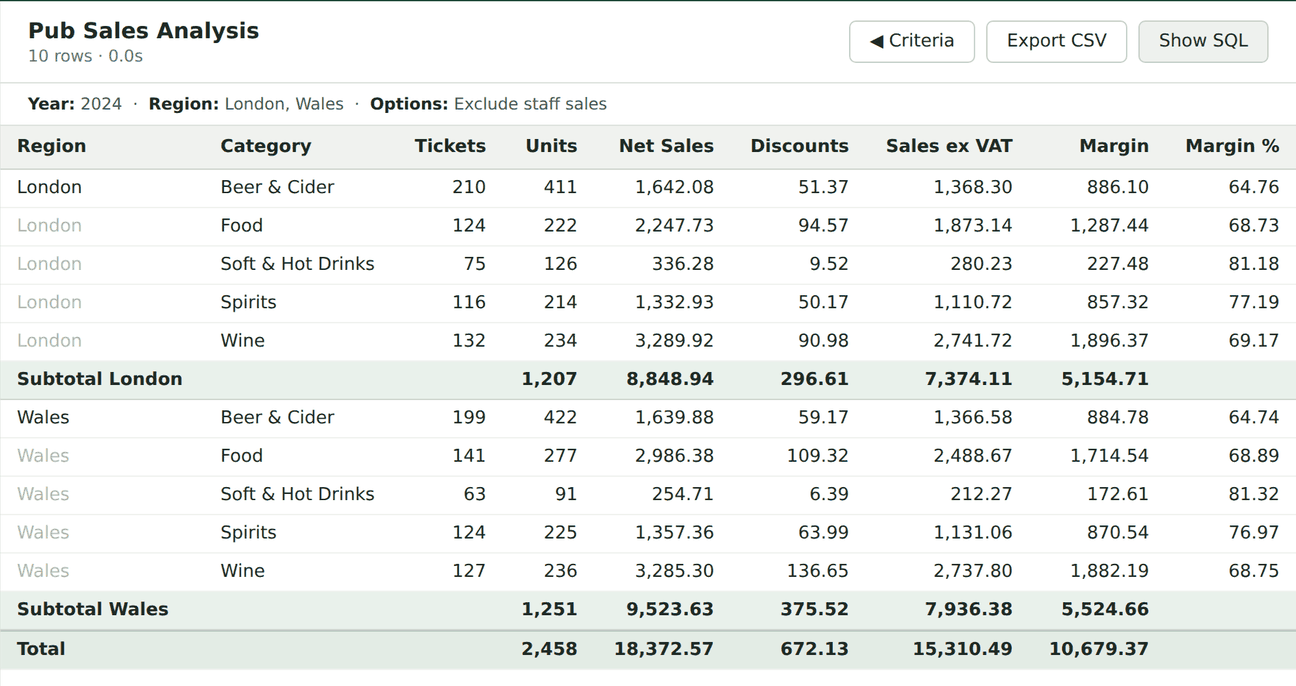Select Wales Wine margin 1,882.19
Screen dimensions: 1296x686
coord(1109,570)
